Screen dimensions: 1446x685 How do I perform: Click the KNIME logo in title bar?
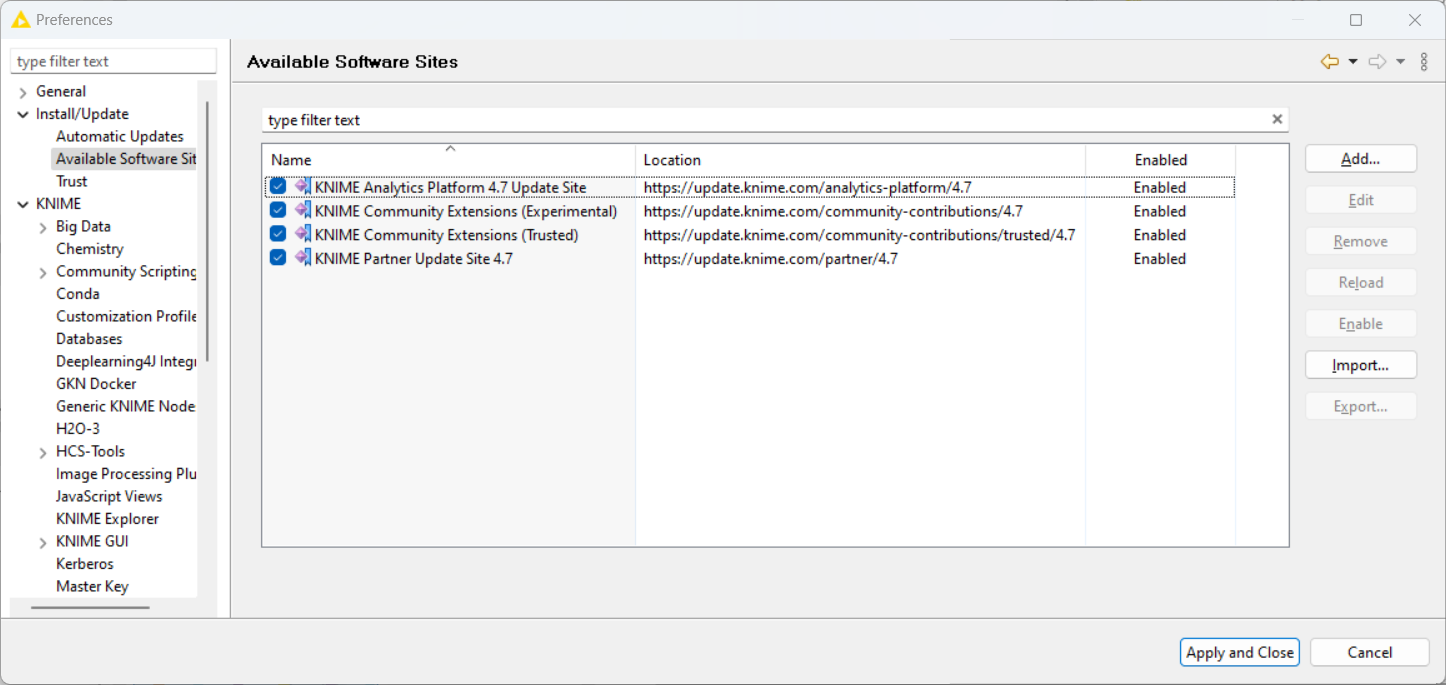(20, 19)
